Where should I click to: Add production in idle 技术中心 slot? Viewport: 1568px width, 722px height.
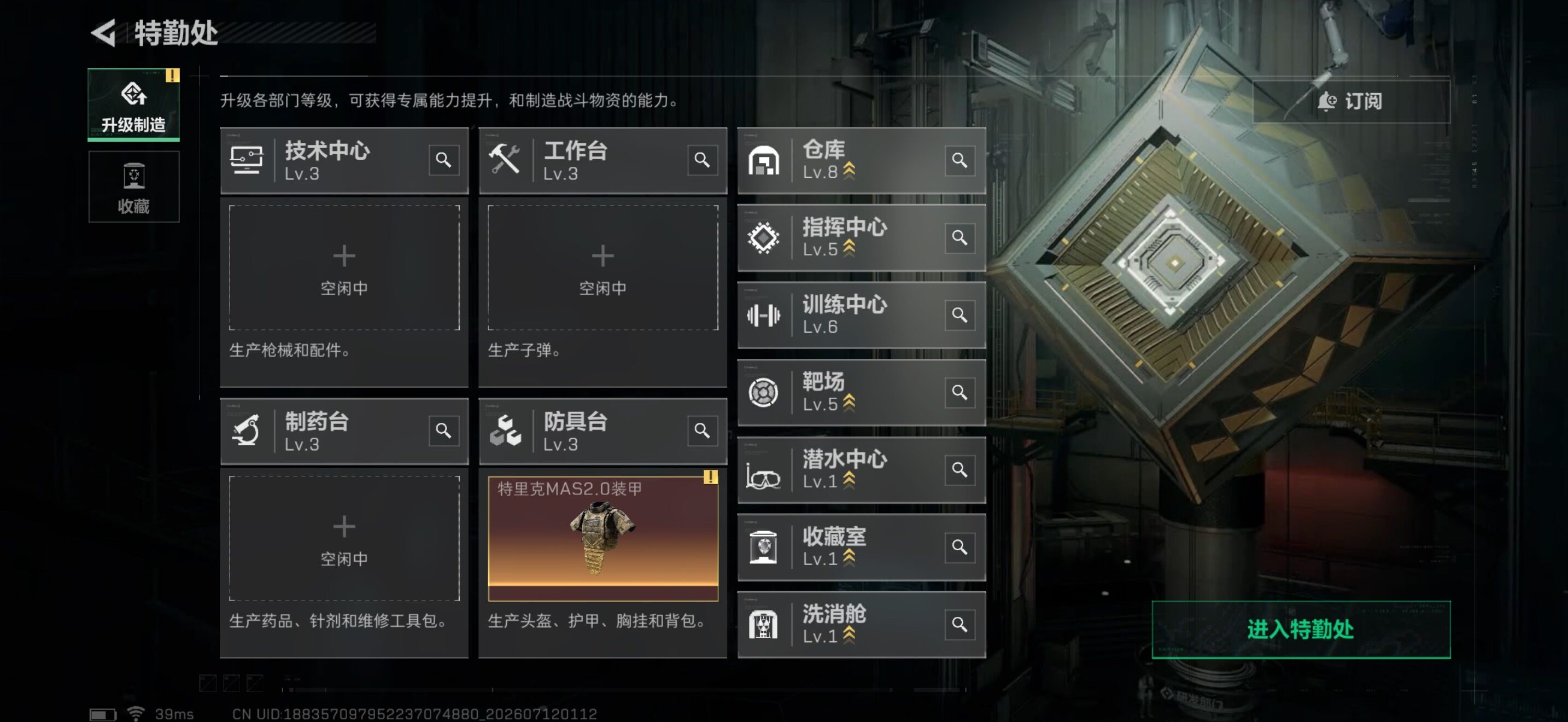tap(344, 268)
